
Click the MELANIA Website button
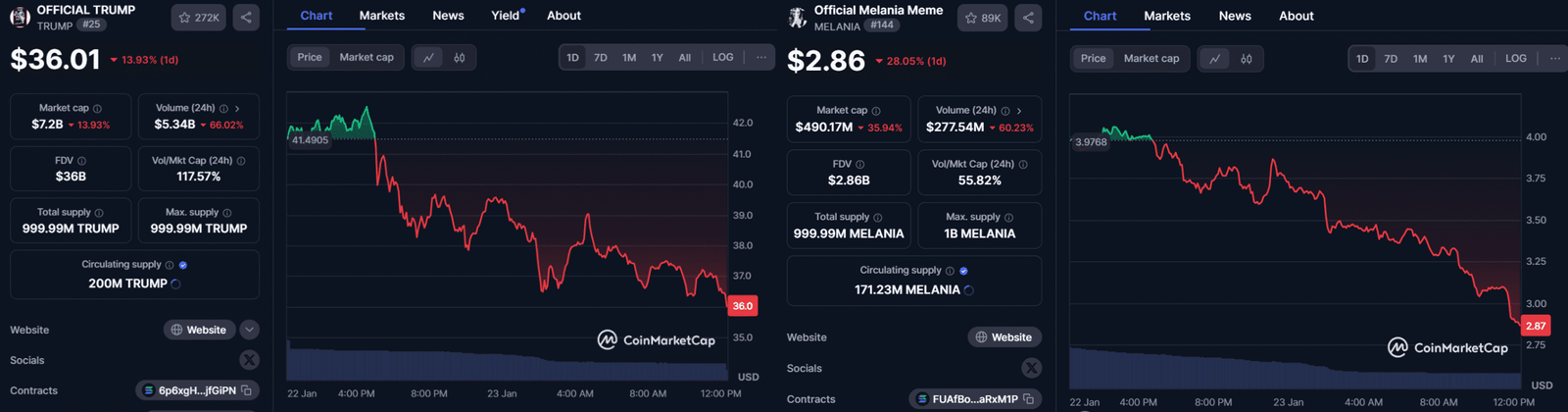[1004, 337]
